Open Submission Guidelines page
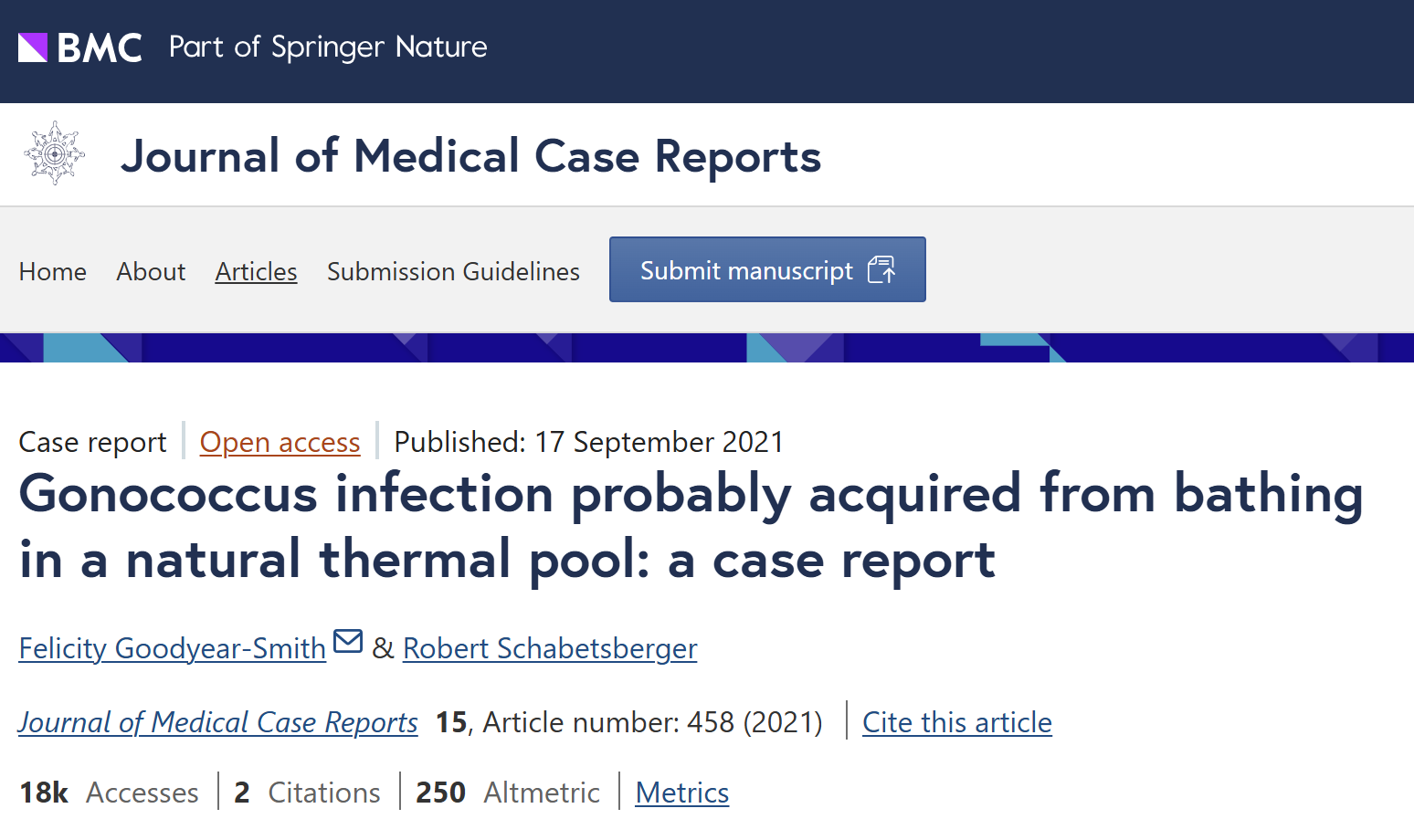The width and height of the screenshot is (1414, 840). click(x=453, y=271)
